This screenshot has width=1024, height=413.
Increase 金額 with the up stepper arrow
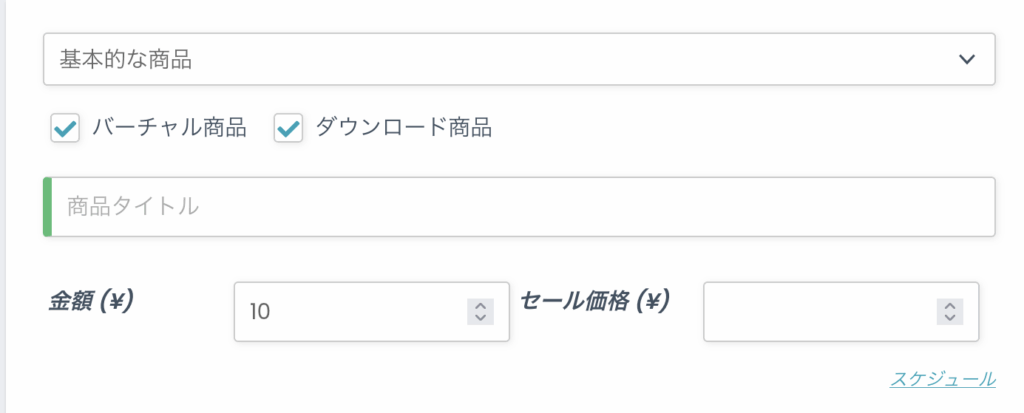pyautogui.click(x=480, y=305)
